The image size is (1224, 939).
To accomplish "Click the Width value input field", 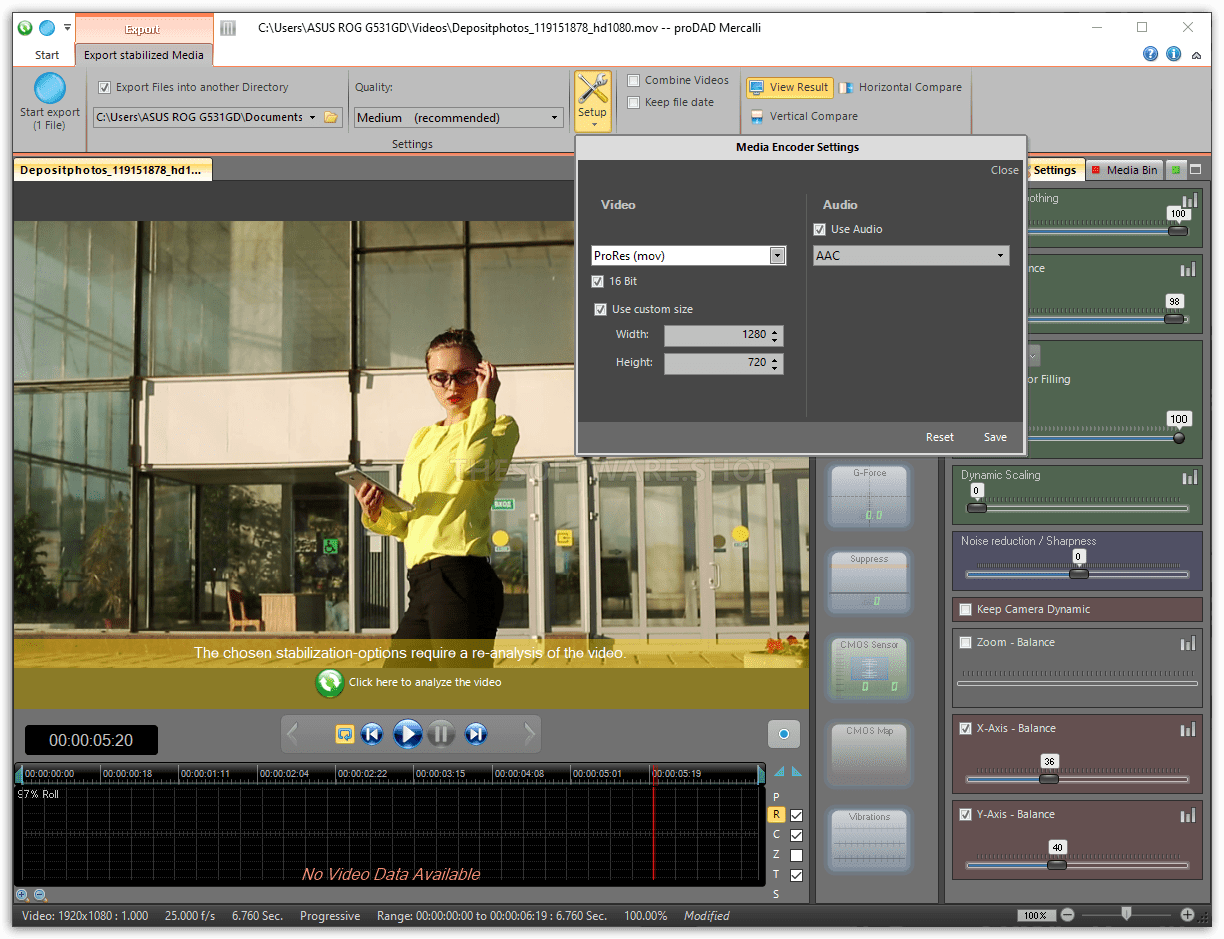I will point(718,335).
